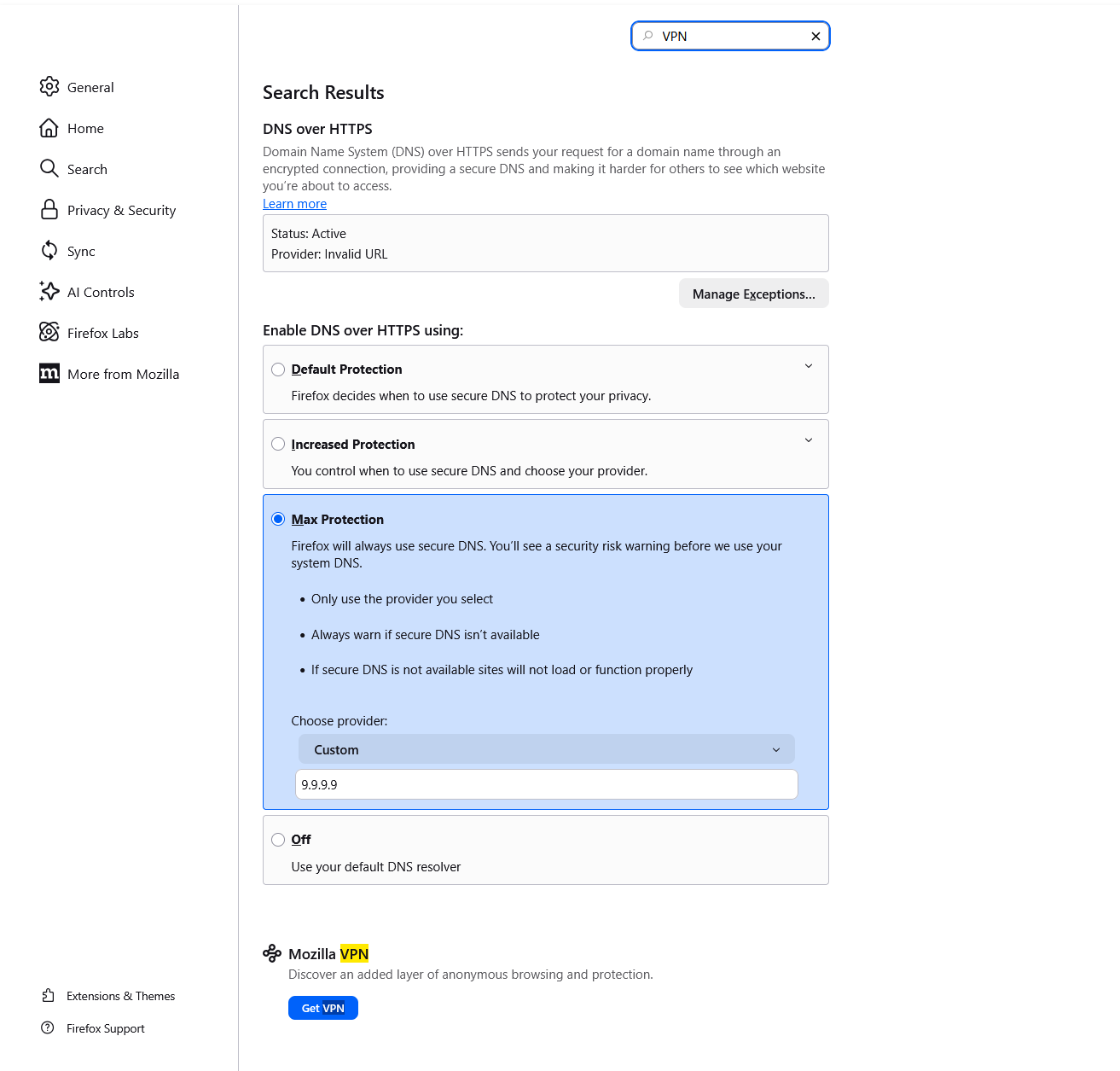Open AI Controls via sparkle icon
Screen dimensions: 1120x1071
[x=49, y=292]
